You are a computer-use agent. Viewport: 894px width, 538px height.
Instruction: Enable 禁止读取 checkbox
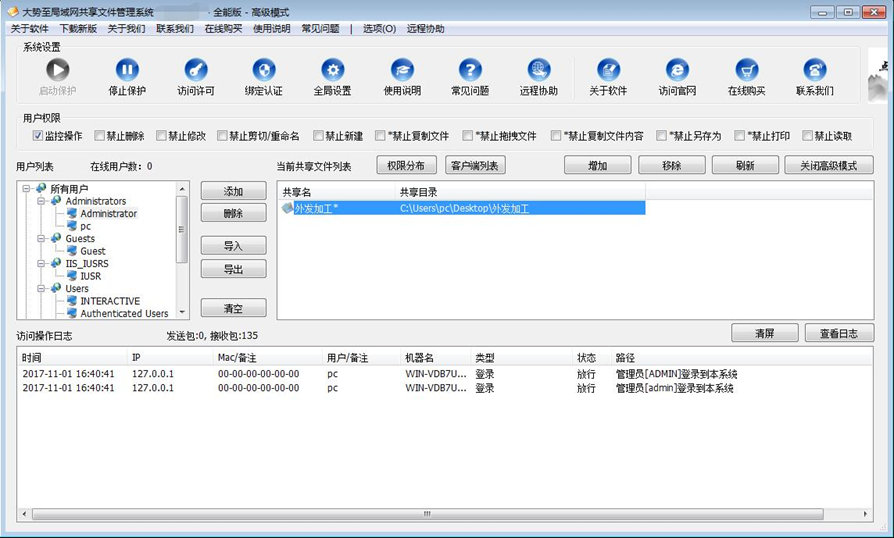[807, 136]
